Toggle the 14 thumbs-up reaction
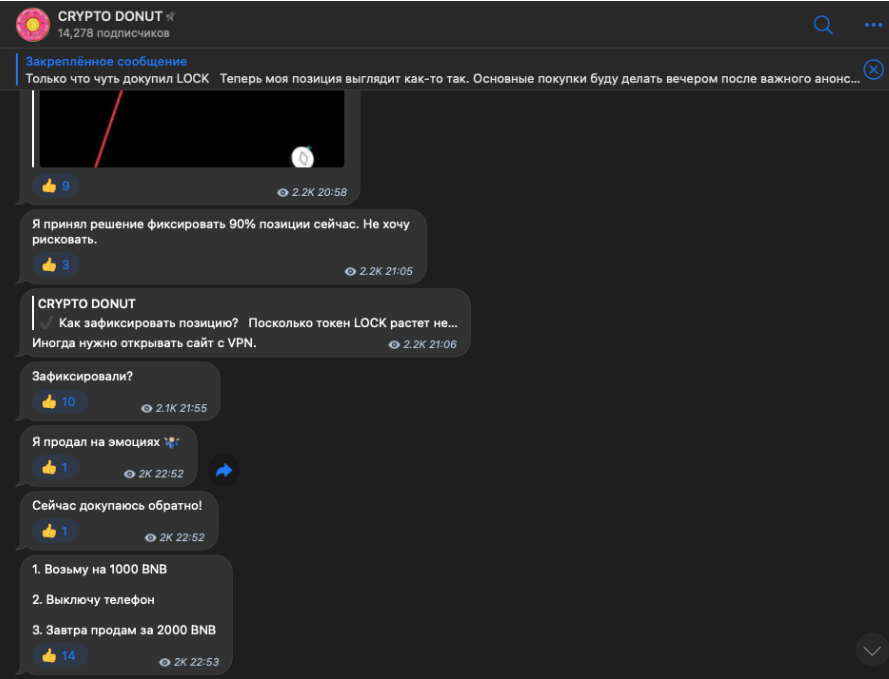Screen dimensions: 889x679 tap(59, 656)
